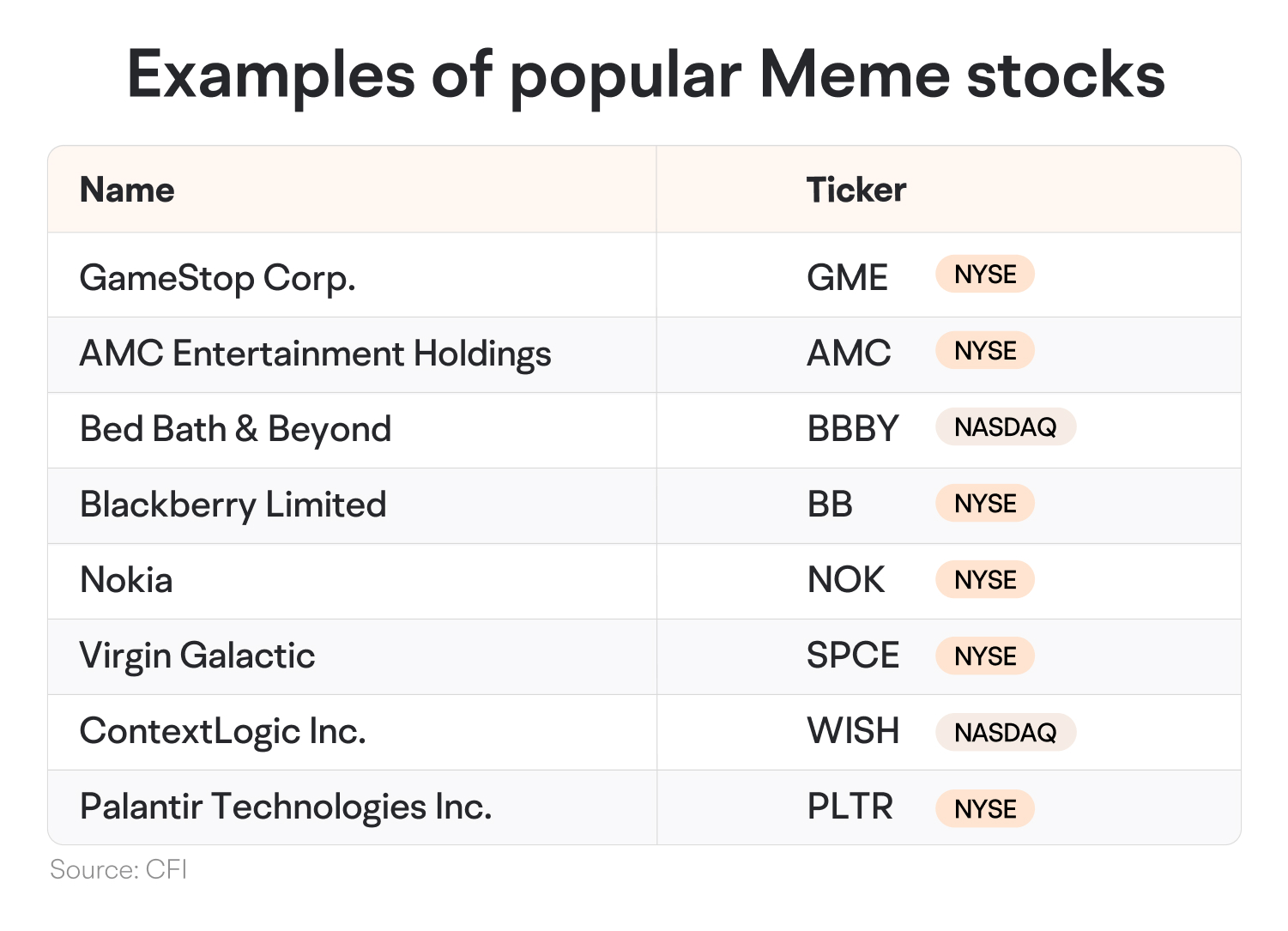Click the NYSE badge beside GME
The image size is (1288, 931).
point(984,275)
